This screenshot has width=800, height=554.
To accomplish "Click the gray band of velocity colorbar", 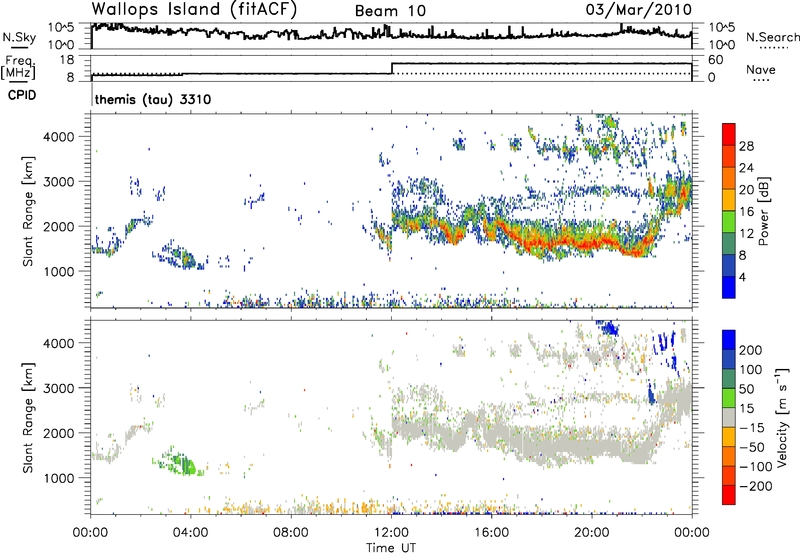I will click(x=729, y=417).
